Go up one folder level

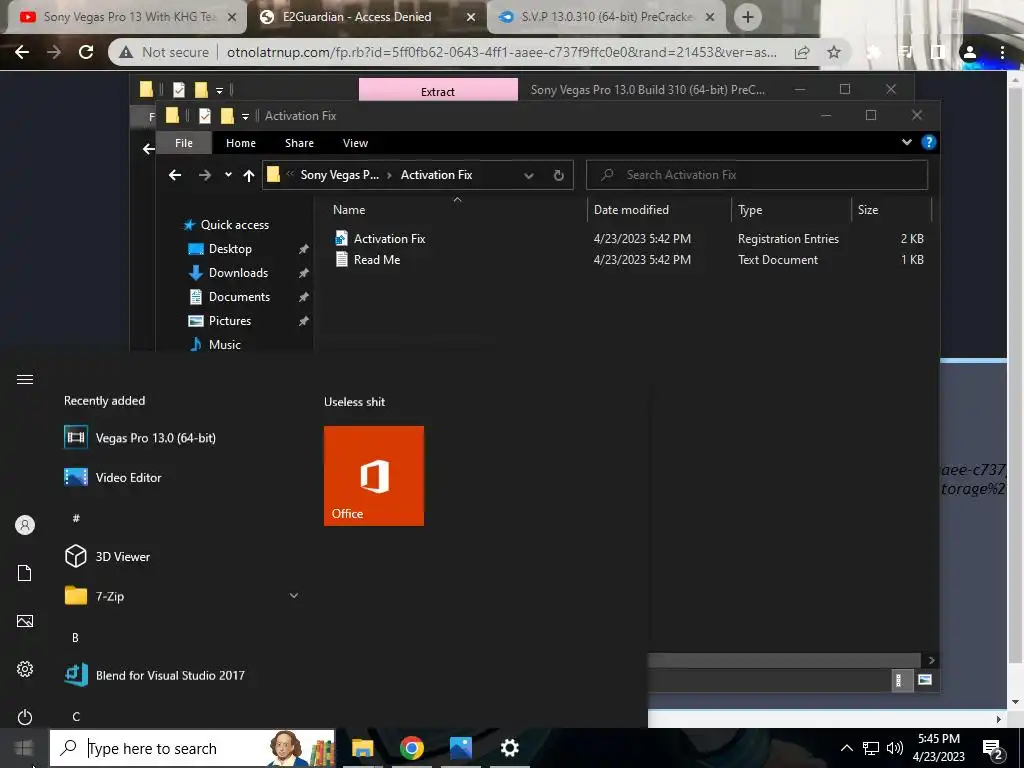coord(249,175)
